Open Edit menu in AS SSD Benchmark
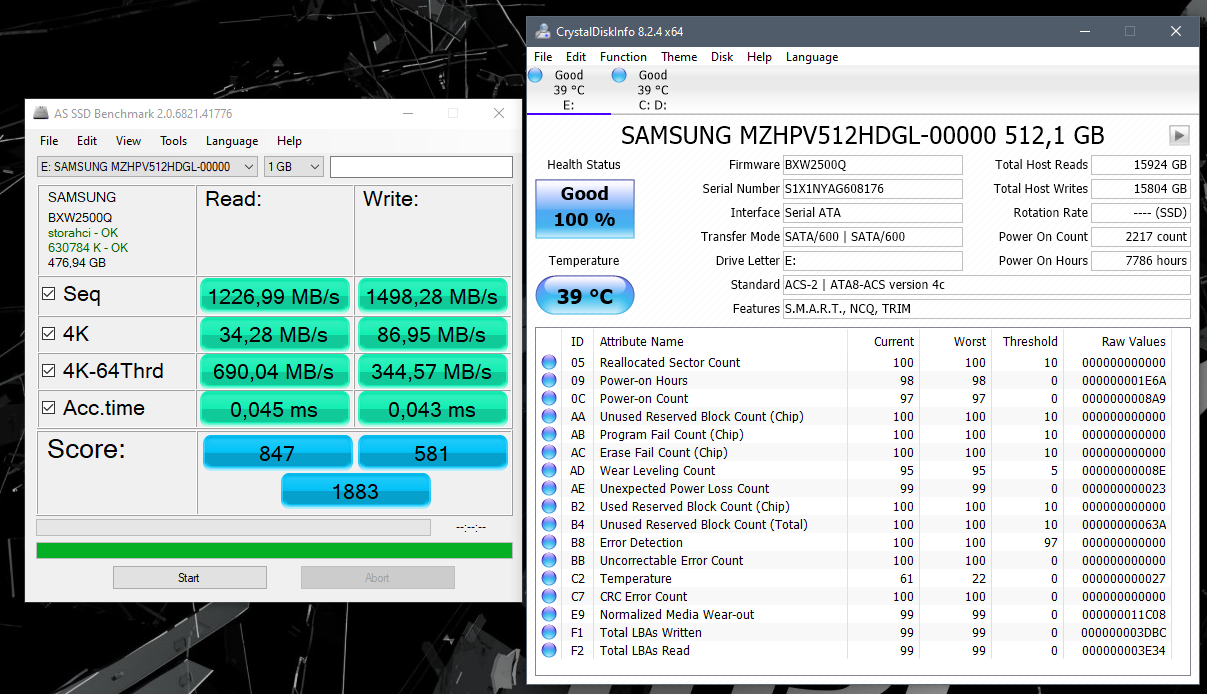 click(x=87, y=141)
